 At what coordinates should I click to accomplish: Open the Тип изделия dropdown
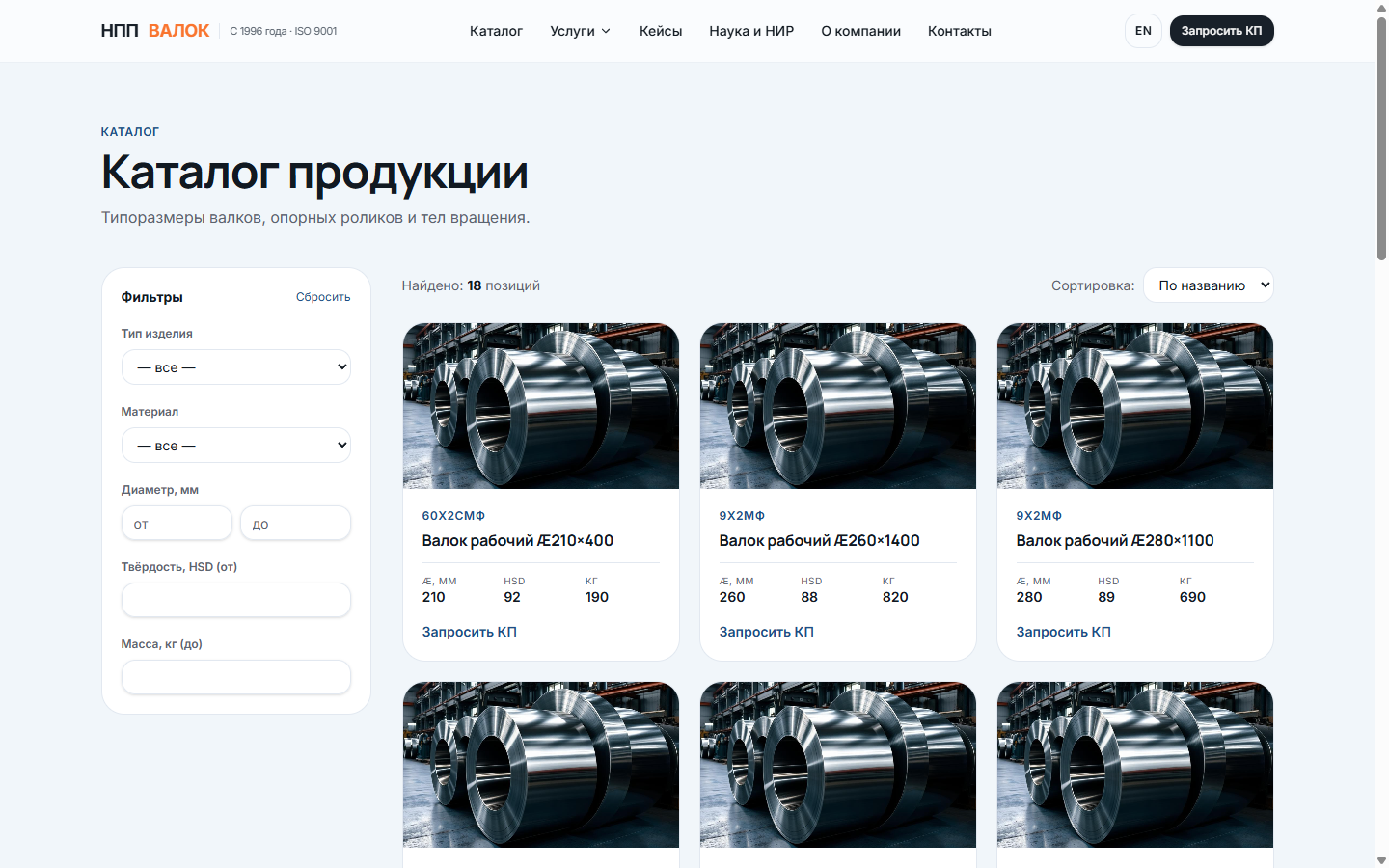pos(236,366)
